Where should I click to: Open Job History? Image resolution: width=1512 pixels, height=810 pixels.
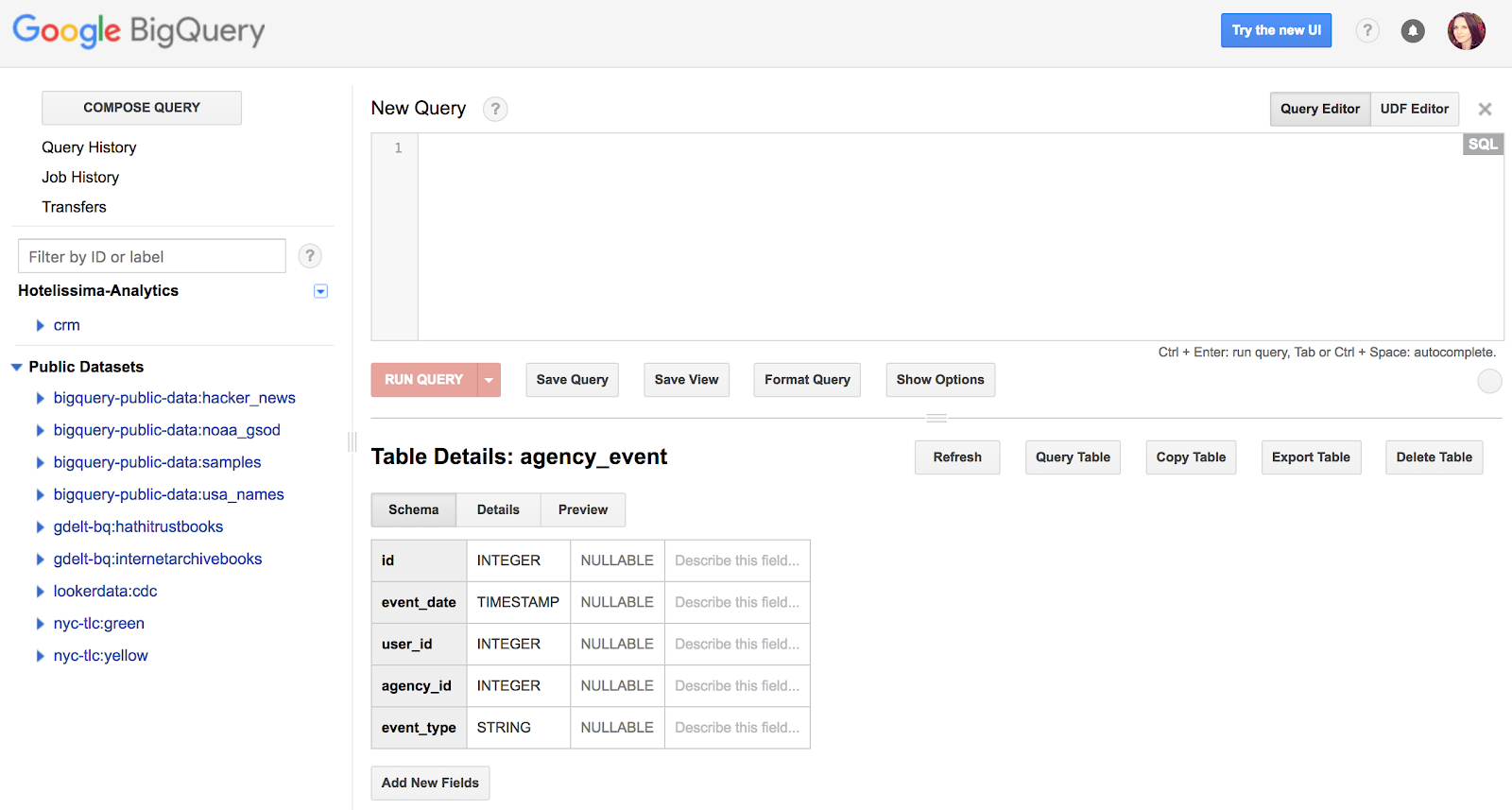[80, 177]
